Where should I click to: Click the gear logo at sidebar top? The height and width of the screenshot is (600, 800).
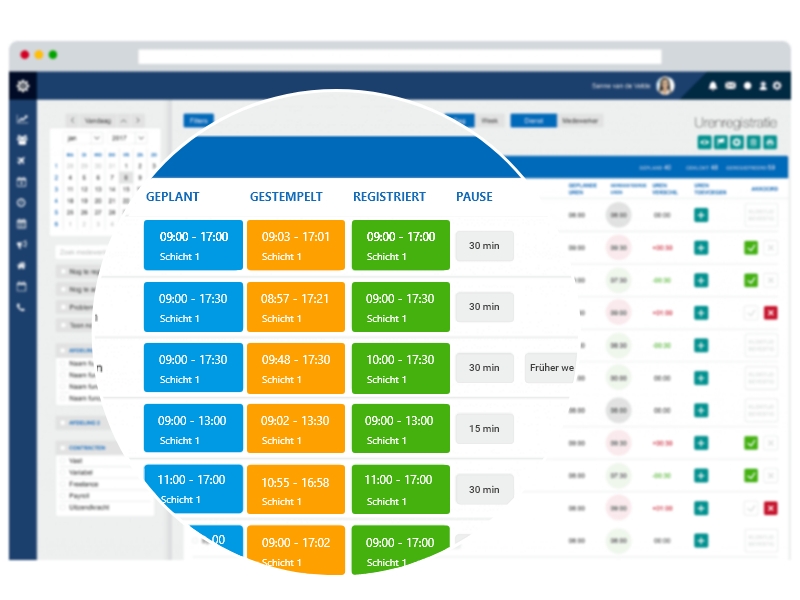coord(23,86)
